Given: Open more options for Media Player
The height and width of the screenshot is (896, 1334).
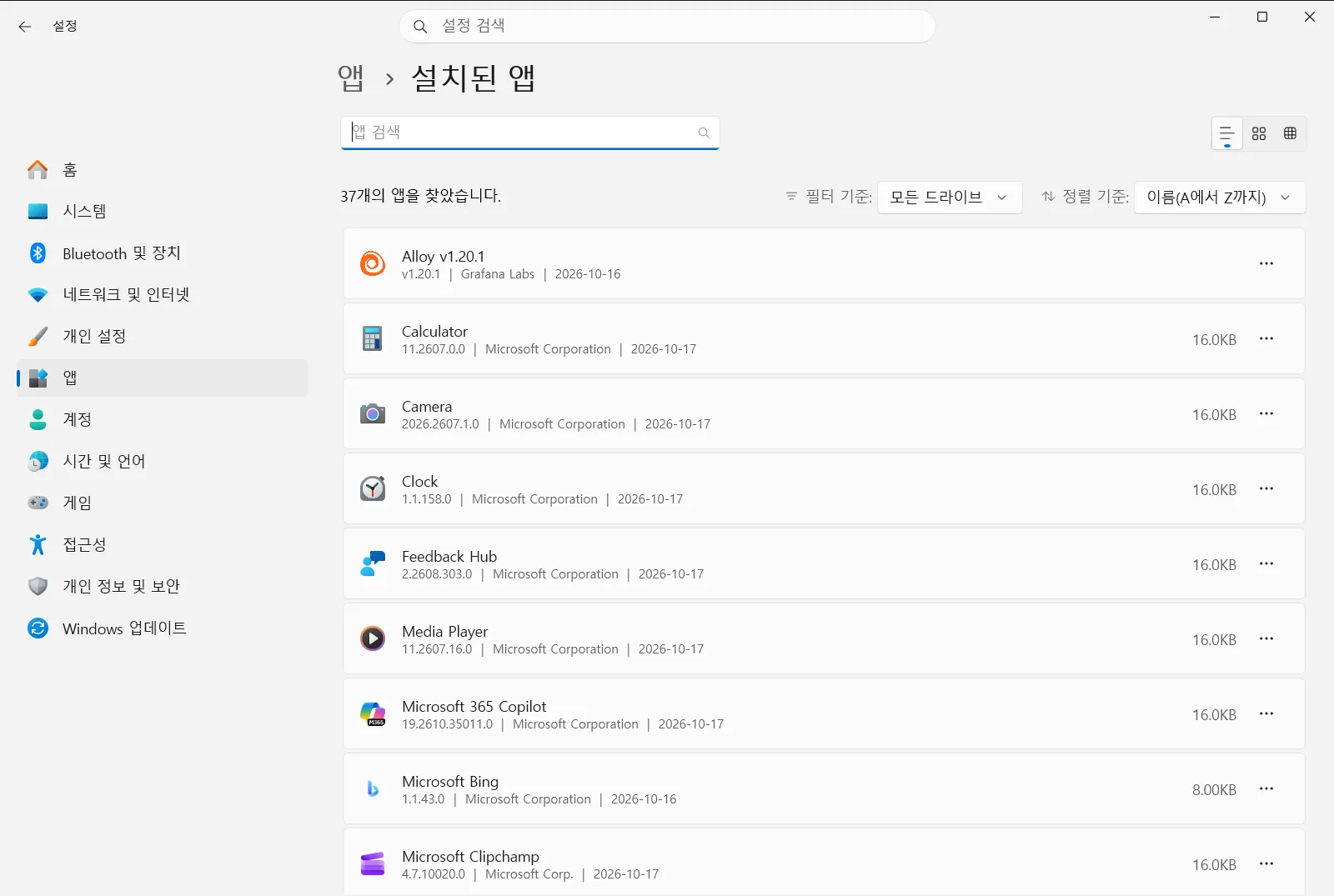Looking at the screenshot, I should 1266,638.
